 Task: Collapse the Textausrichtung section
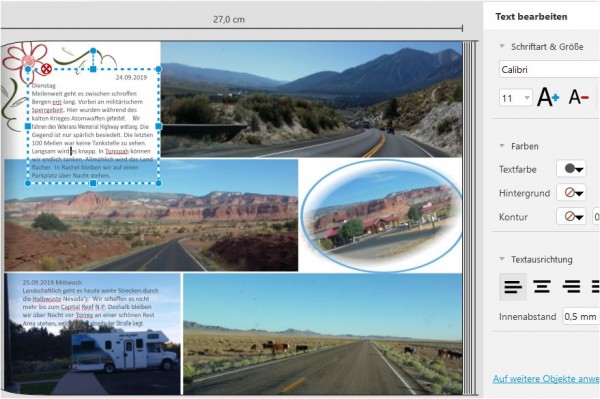coord(502,259)
